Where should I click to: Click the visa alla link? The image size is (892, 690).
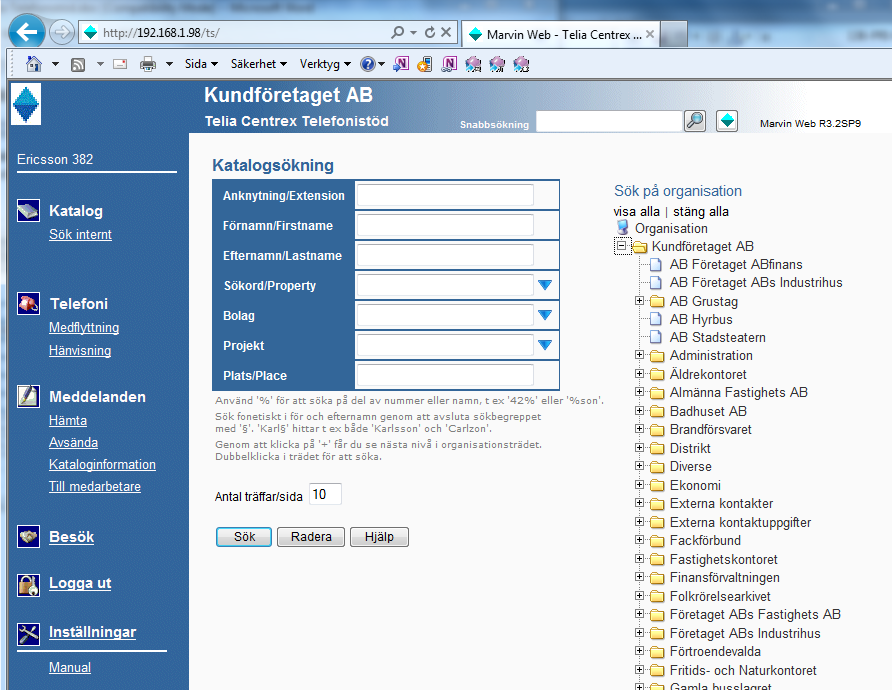pos(637,212)
